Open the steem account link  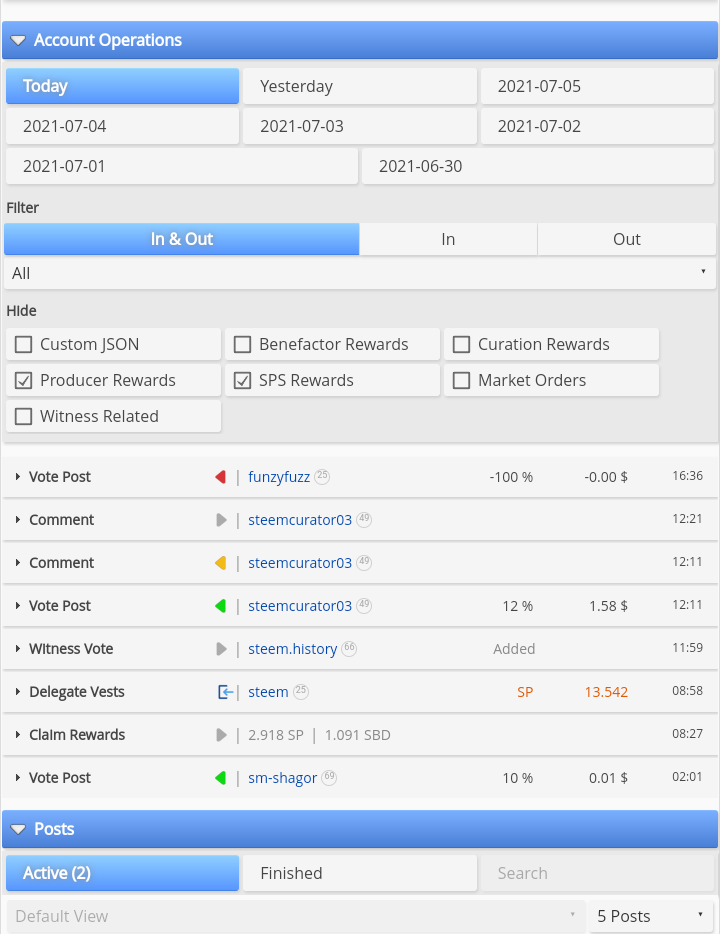coord(268,692)
